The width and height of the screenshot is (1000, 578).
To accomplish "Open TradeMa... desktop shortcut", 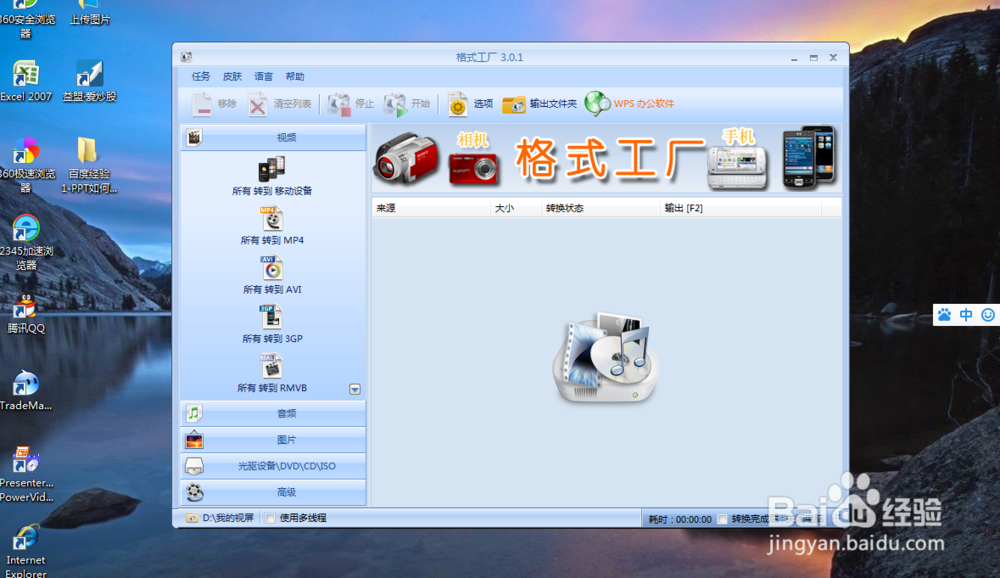I will click(26, 390).
